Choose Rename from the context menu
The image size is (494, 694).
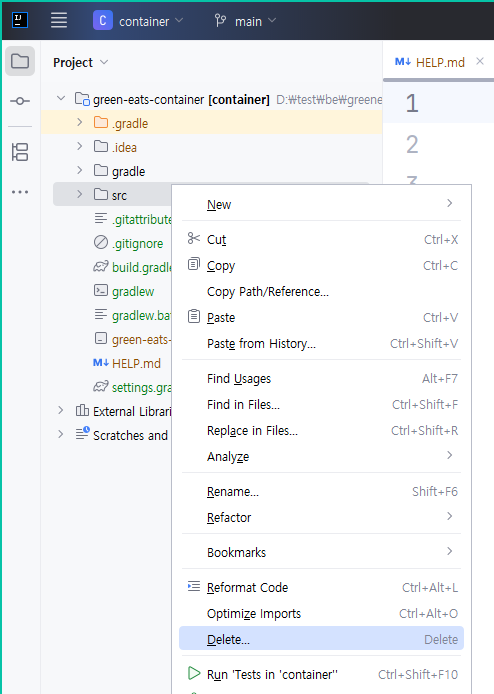click(321, 491)
